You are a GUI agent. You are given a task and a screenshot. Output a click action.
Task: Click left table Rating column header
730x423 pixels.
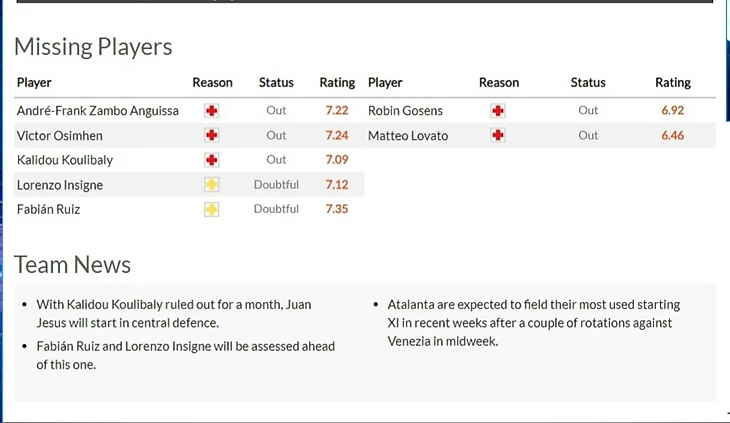pyautogui.click(x=337, y=82)
